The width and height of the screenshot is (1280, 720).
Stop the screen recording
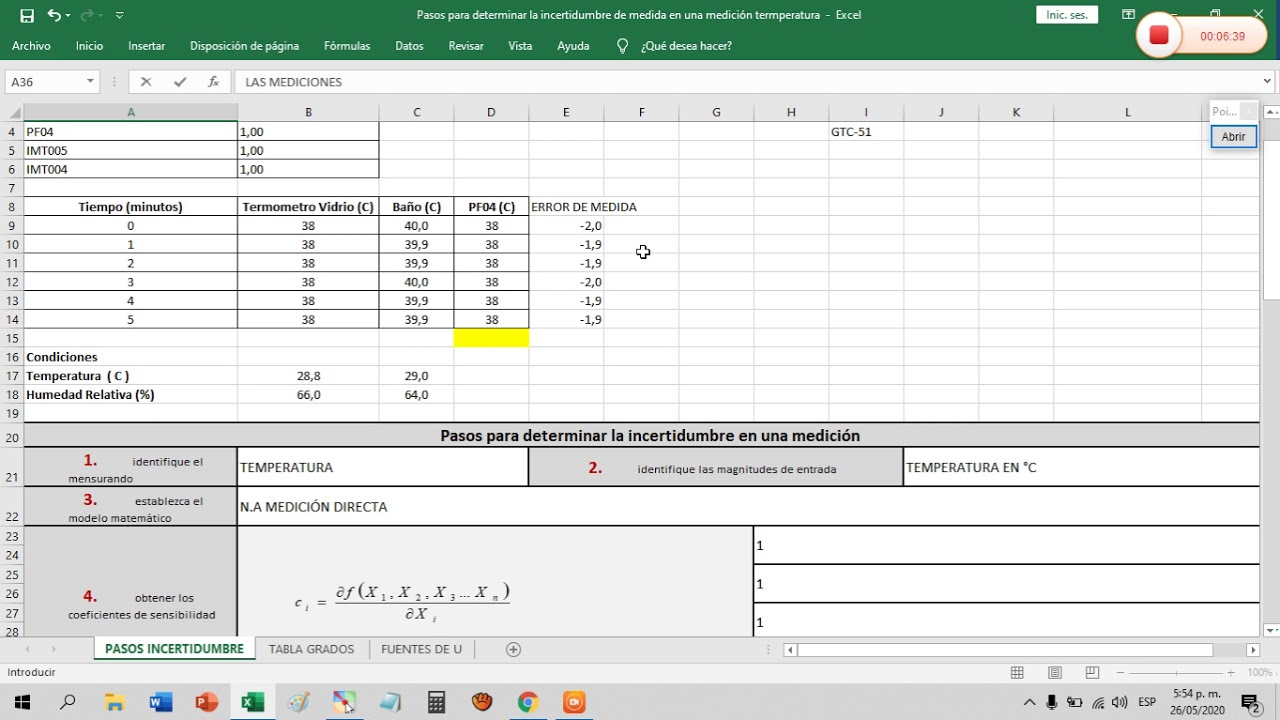[x=1159, y=36]
